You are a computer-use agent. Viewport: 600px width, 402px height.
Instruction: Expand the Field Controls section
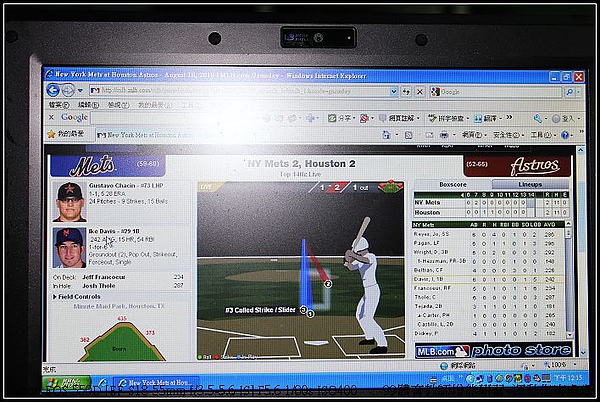tap(77, 297)
